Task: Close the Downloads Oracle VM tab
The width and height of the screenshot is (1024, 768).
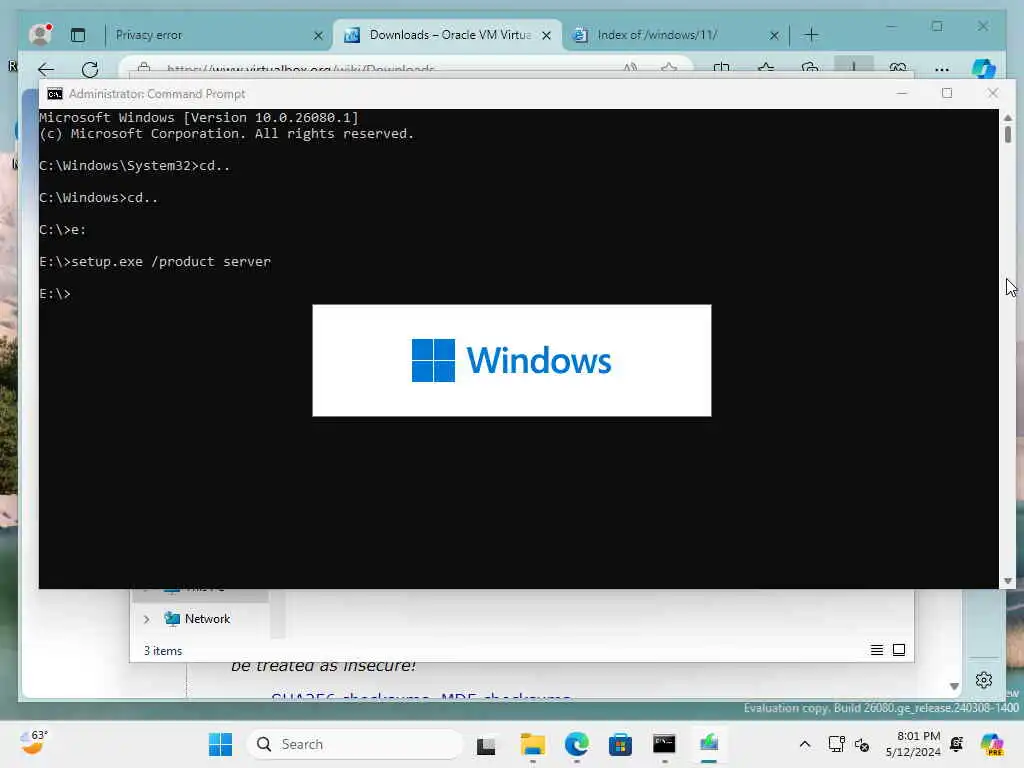Action: click(547, 35)
